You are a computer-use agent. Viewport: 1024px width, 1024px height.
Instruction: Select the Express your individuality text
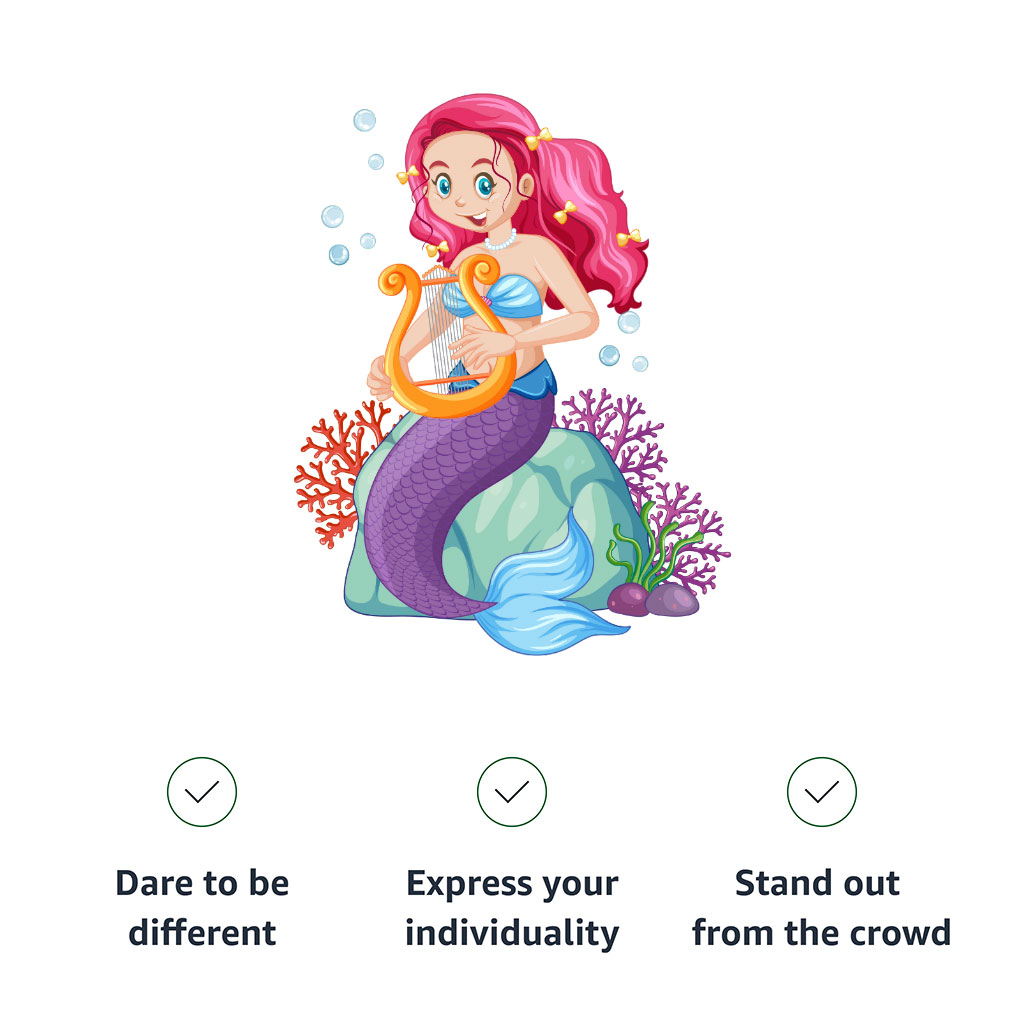(512, 908)
